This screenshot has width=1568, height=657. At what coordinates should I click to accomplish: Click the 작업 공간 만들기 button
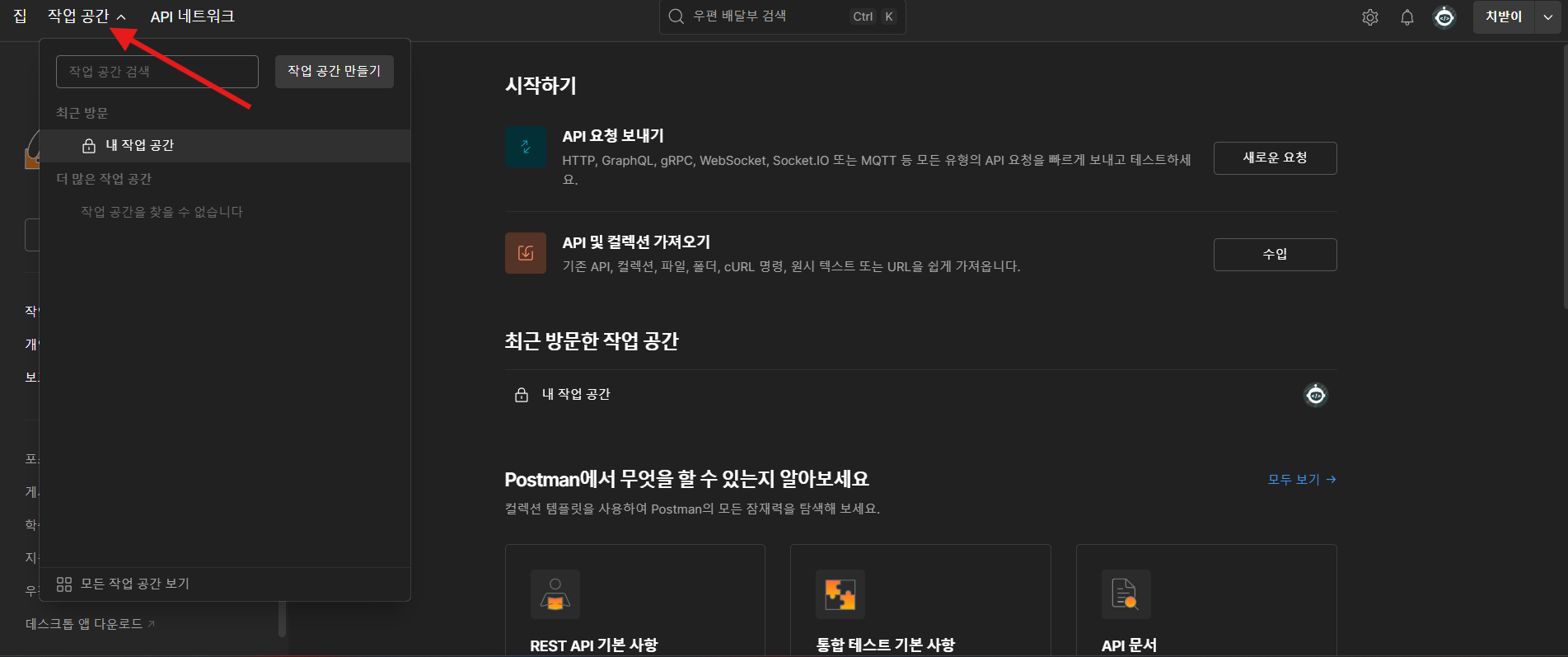point(335,72)
